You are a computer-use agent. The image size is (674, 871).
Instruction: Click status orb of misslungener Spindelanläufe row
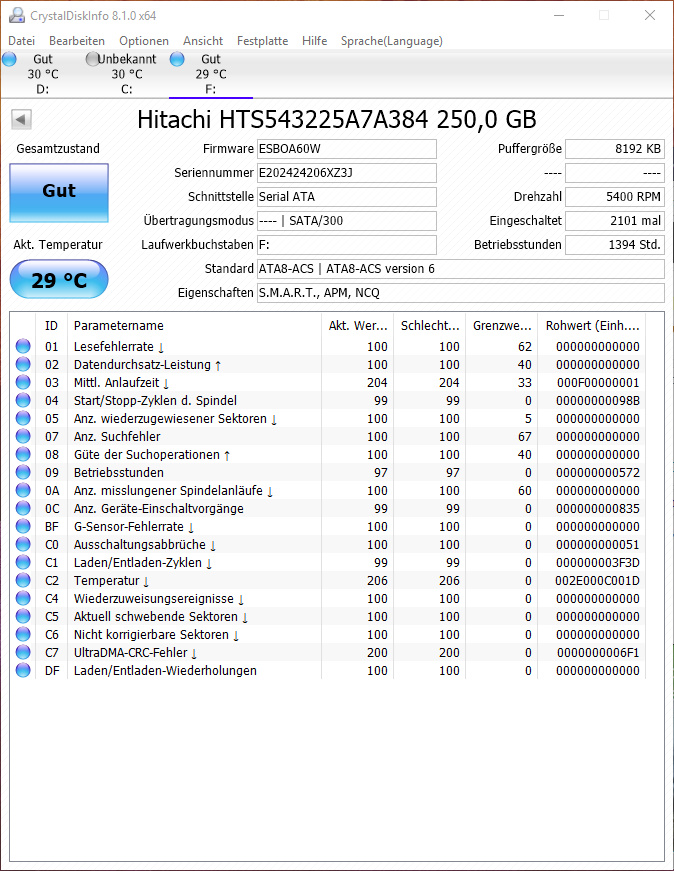click(23, 490)
